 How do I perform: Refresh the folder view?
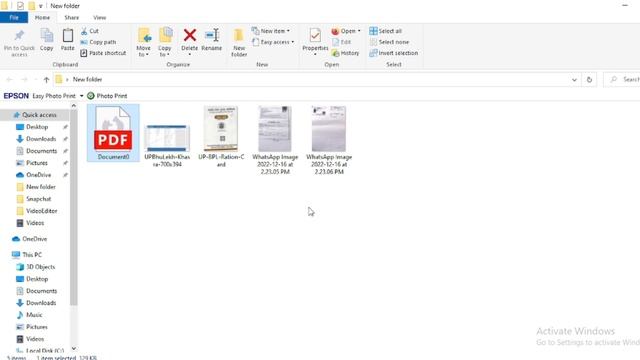[x=589, y=80]
